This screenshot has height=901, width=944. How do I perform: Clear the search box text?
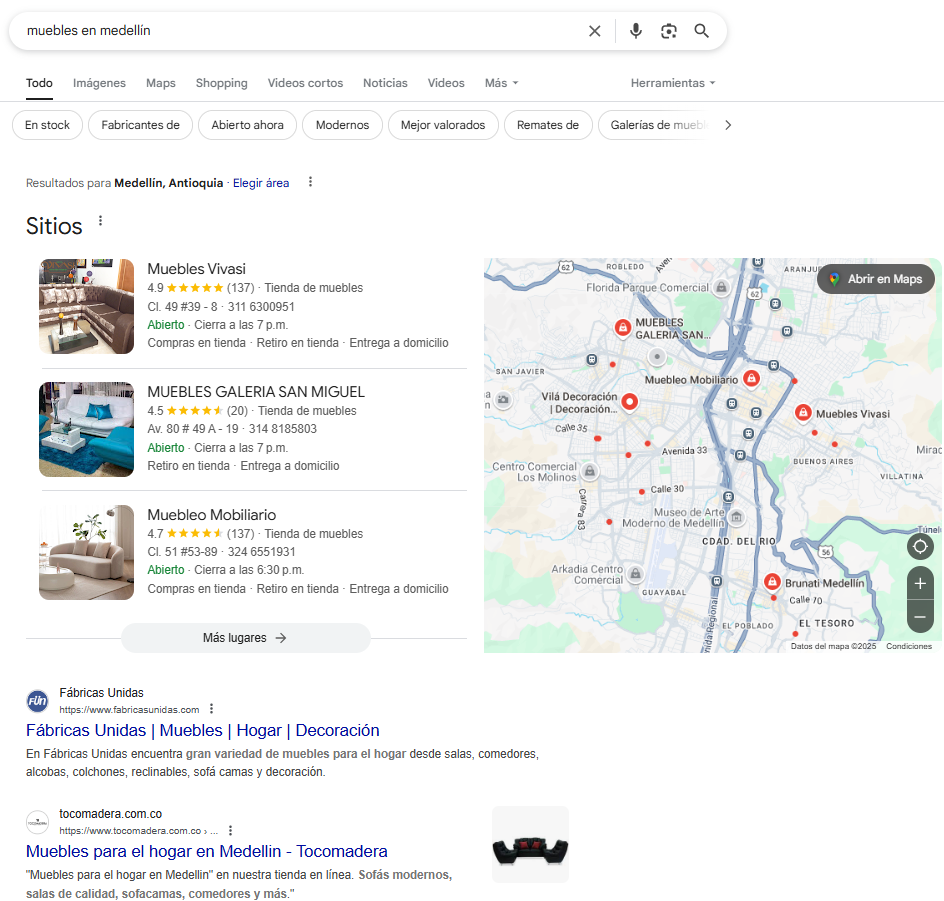pyautogui.click(x=595, y=31)
